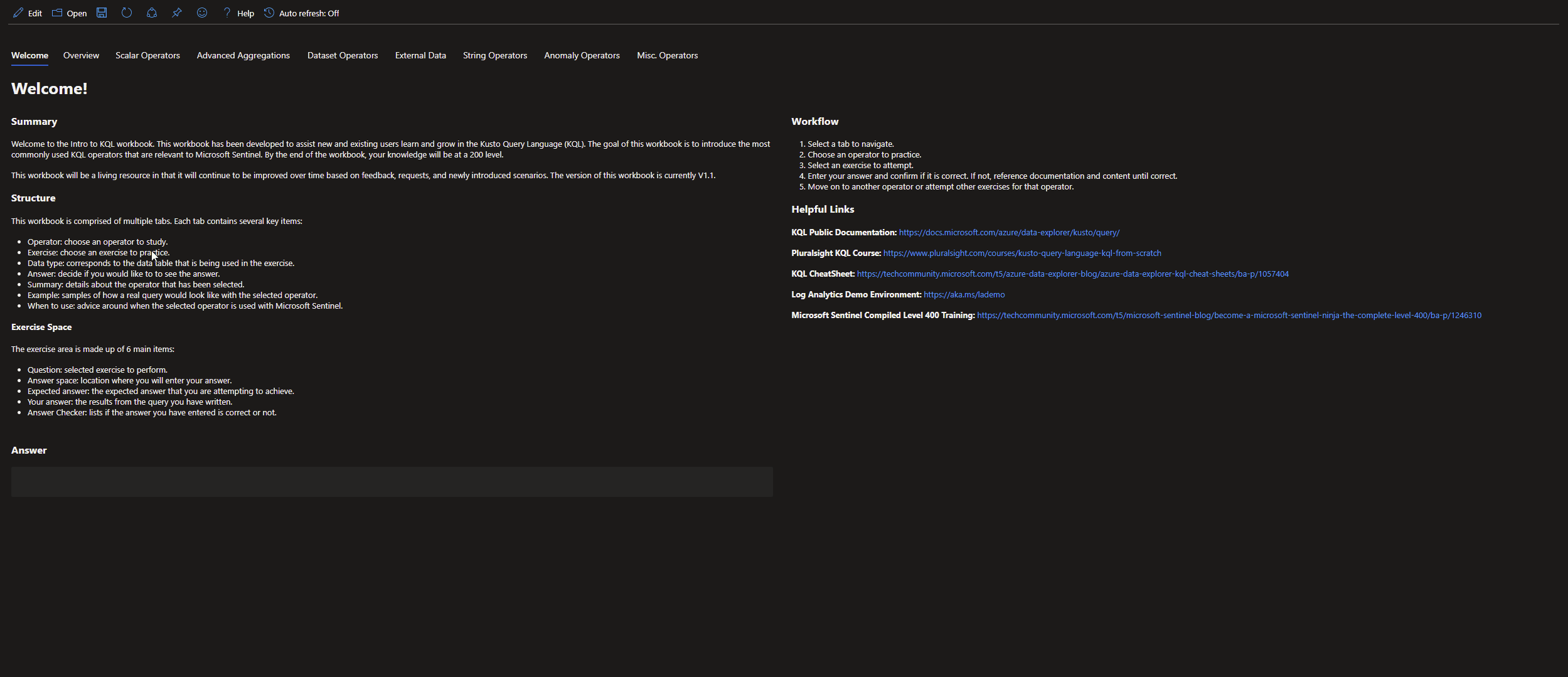Refresh the workbook with circular arrow icon
Image resolution: width=1568 pixels, height=677 pixels.
click(x=127, y=13)
